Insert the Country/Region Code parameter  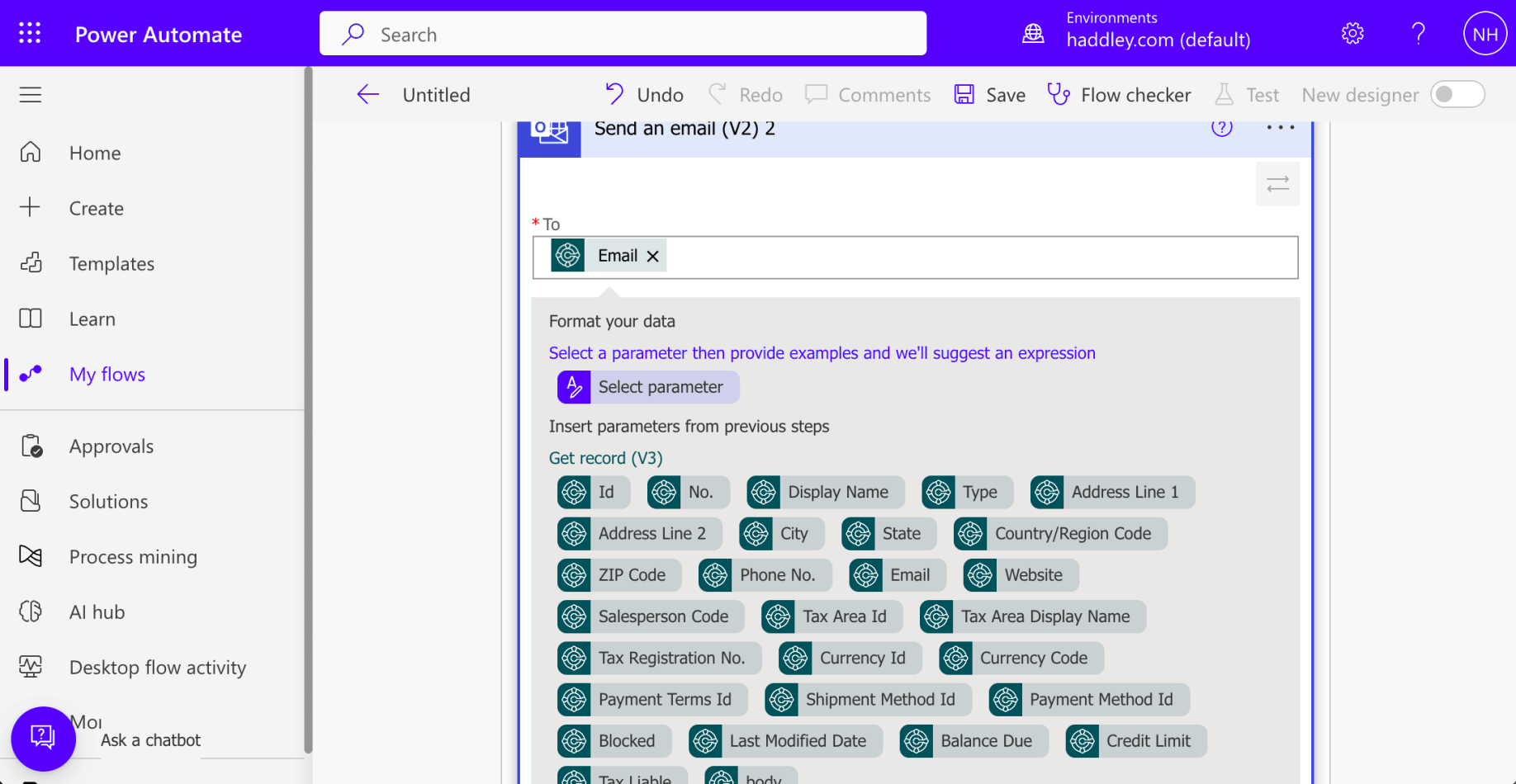pyautogui.click(x=1061, y=533)
